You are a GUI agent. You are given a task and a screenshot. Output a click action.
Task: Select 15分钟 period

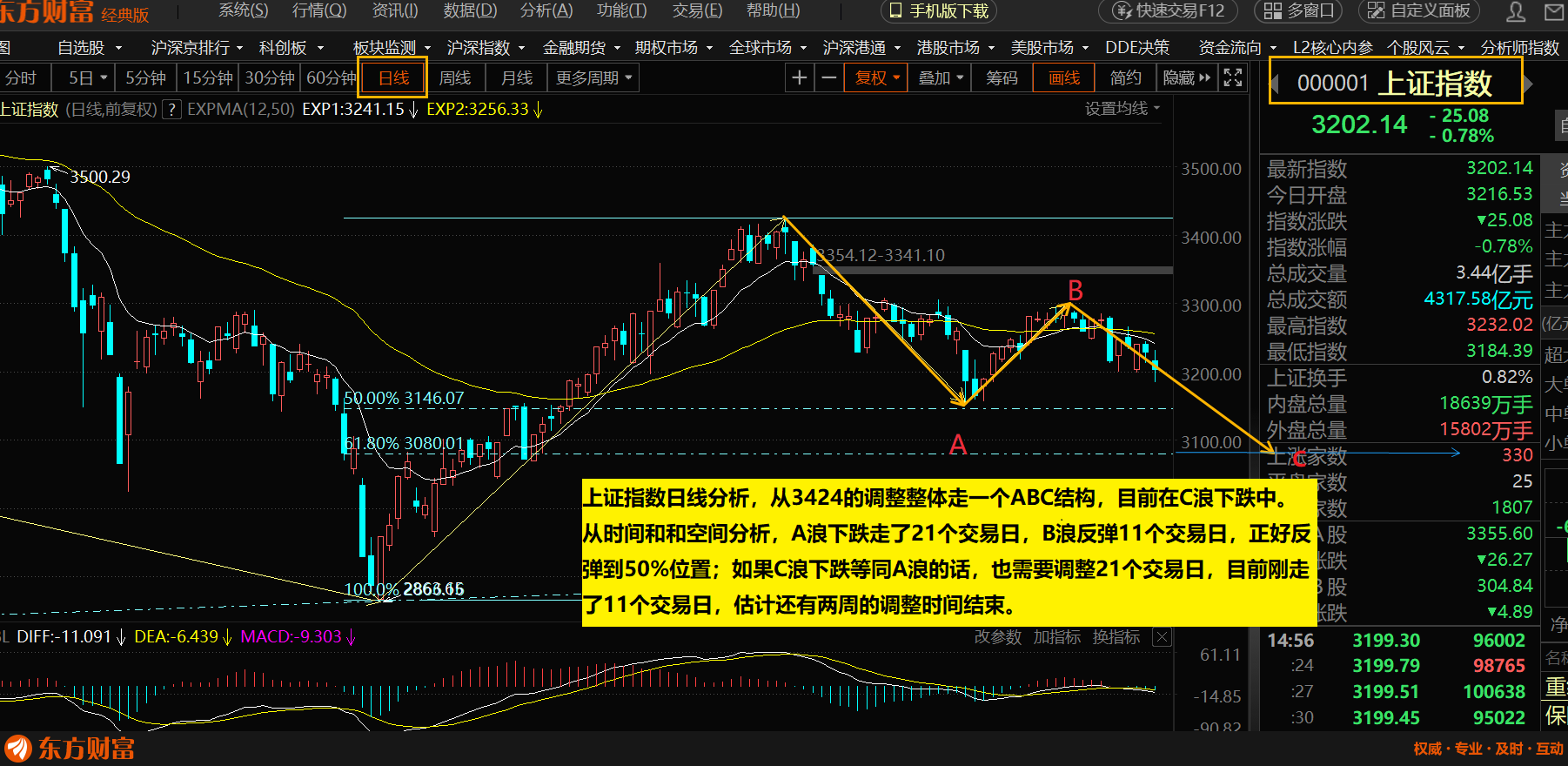pyautogui.click(x=207, y=78)
